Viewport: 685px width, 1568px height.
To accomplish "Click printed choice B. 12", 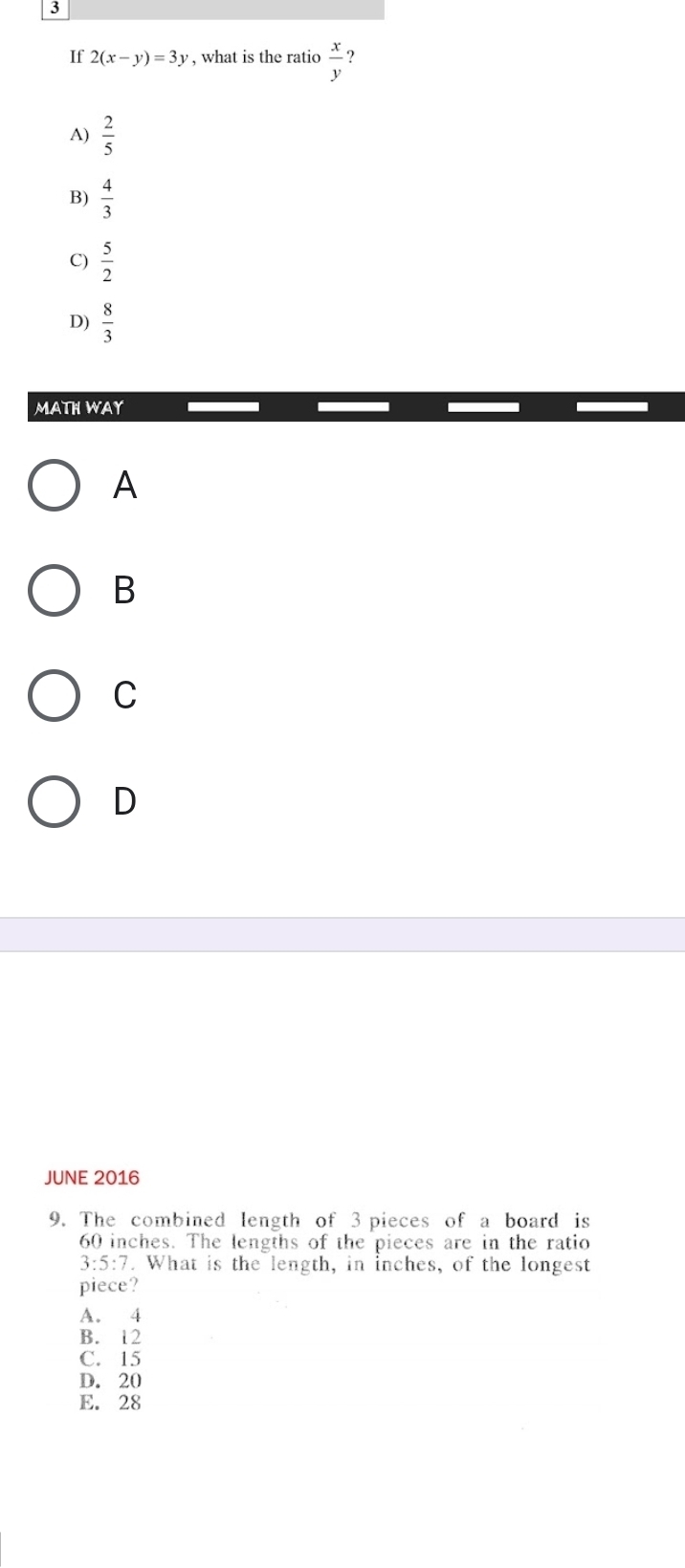I will point(111,1337).
